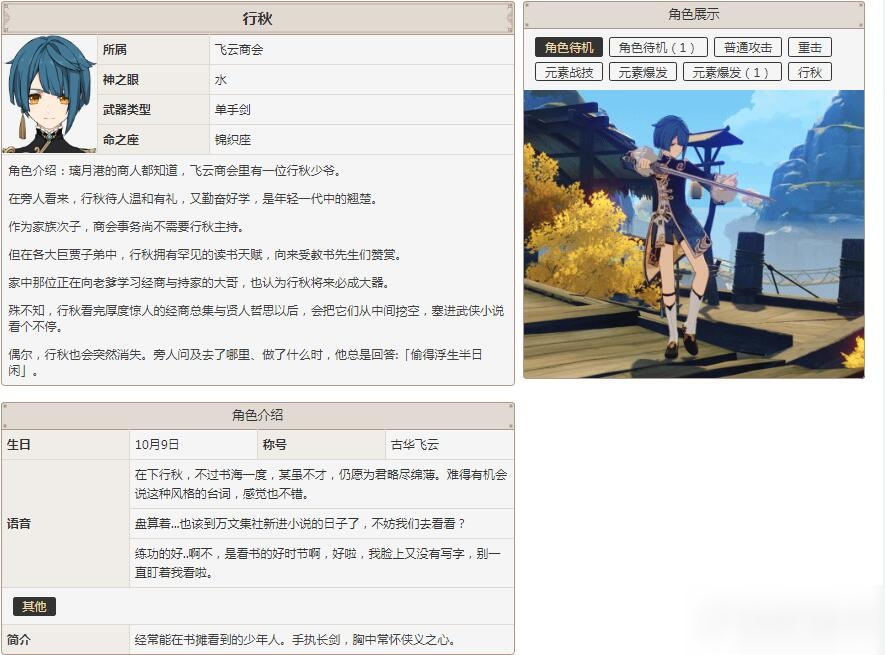Click the 行秋 character portrait avatar
Screen dimensions: 885x655
pos(50,94)
